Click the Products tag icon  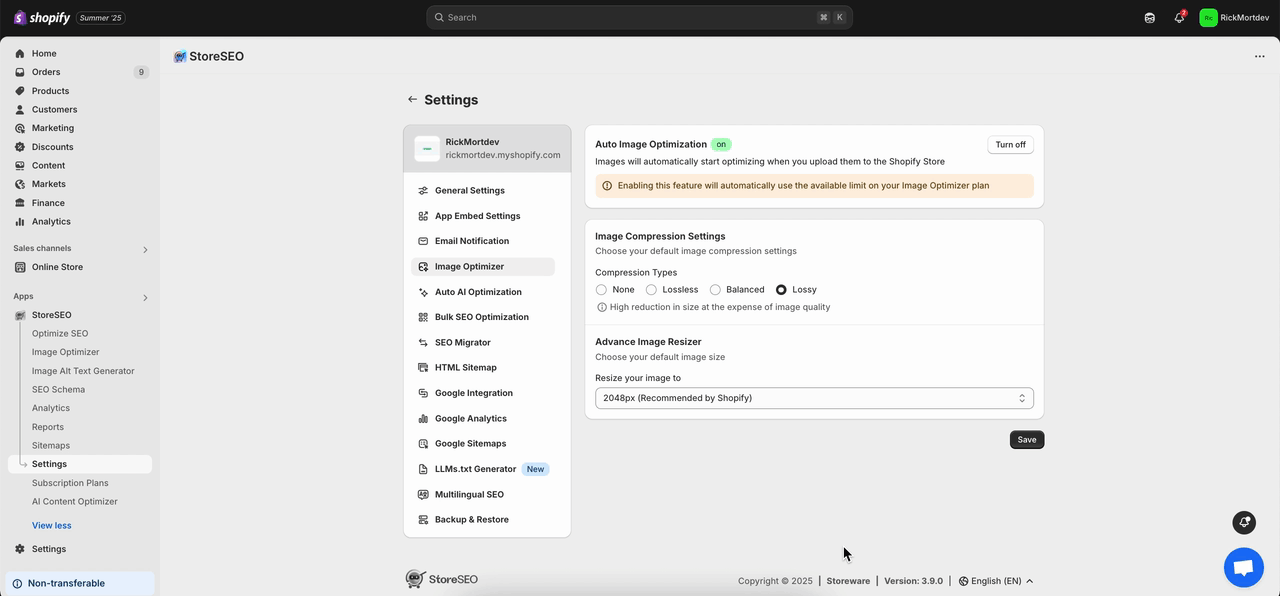pyautogui.click(x=20, y=91)
